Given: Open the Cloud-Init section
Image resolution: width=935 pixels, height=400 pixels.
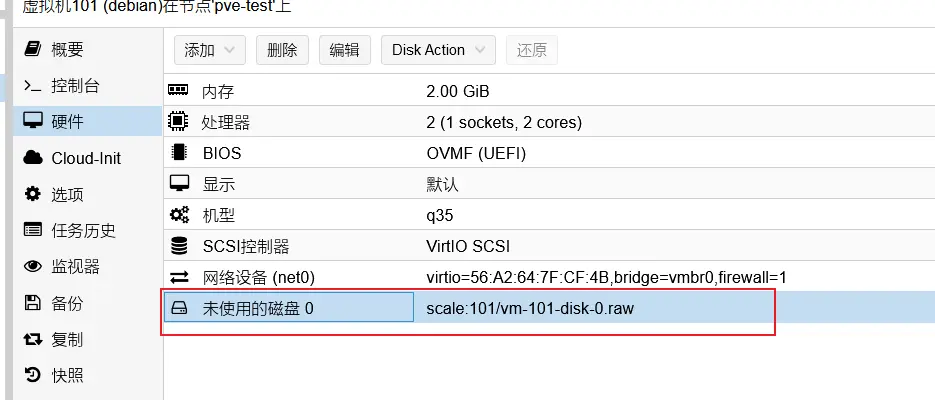Looking at the screenshot, I should [x=85, y=158].
